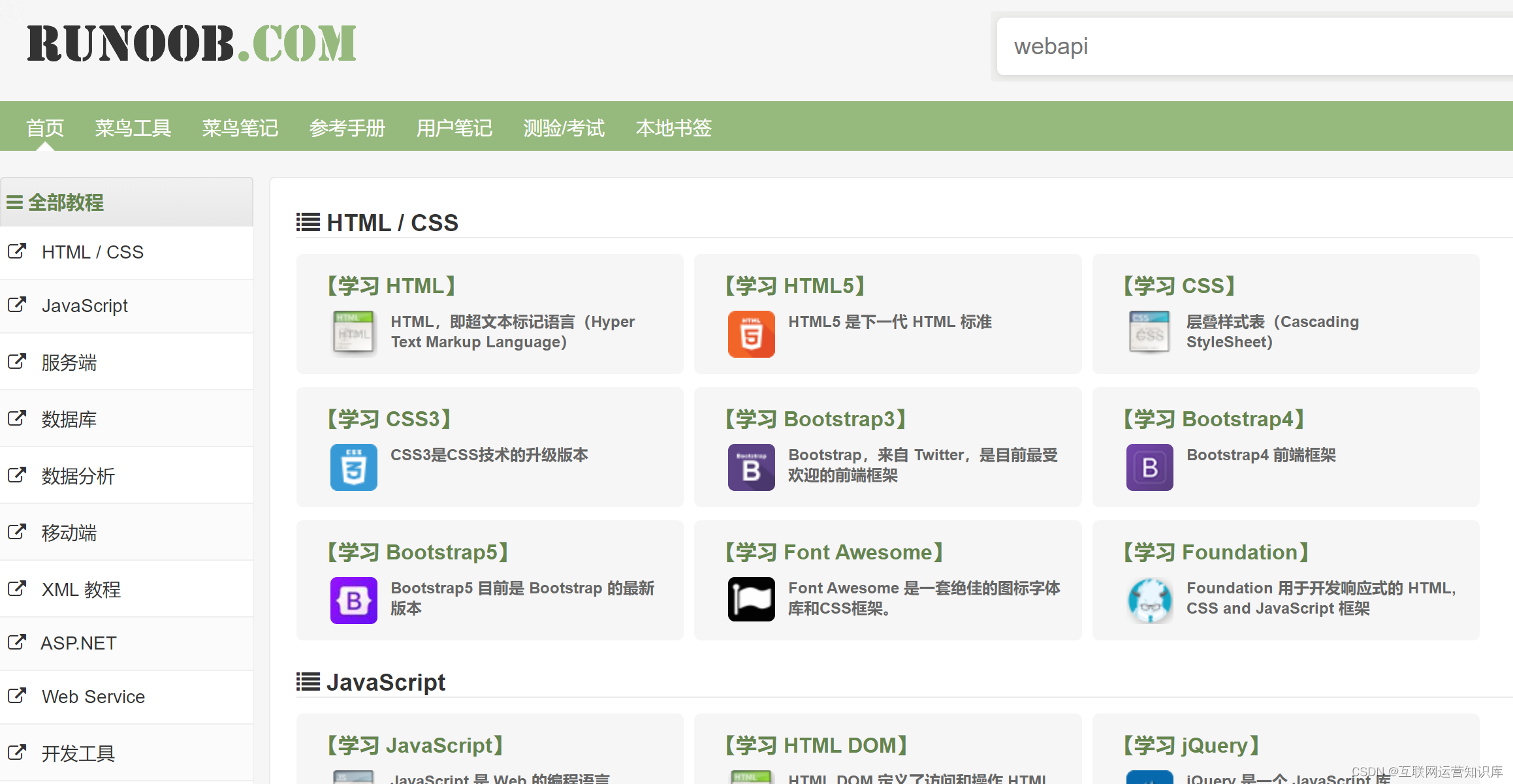Select 参考手册 in the green navbar

click(x=347, y=128)
